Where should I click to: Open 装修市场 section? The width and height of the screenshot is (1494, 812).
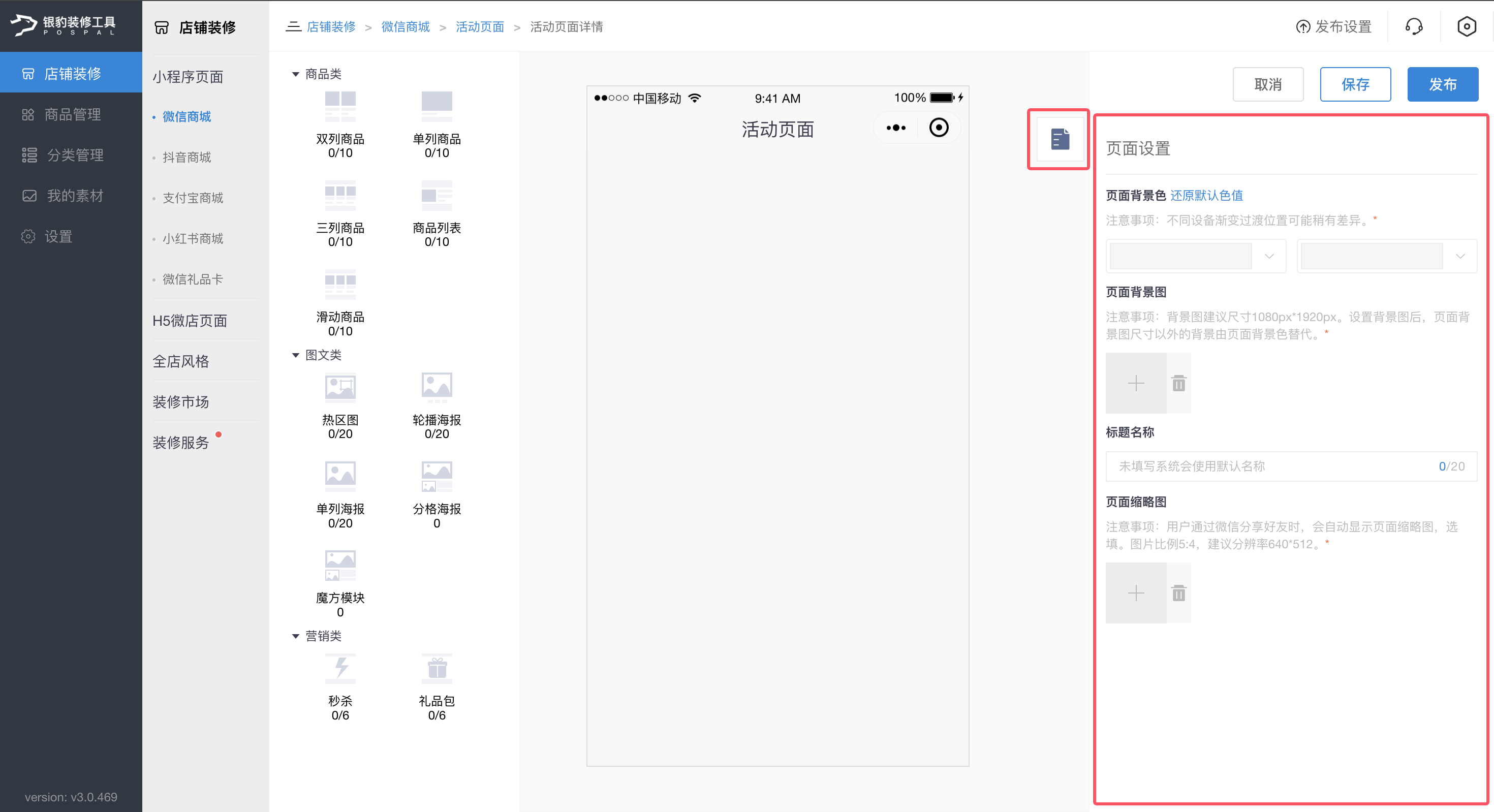(x=180, y=402)
